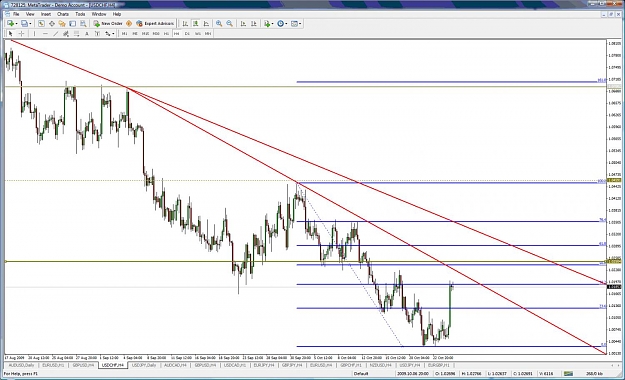The width and height of the screenshot is (625, 380).
Task: Toggle the Market Watch panel
Action: click(41, 24)
